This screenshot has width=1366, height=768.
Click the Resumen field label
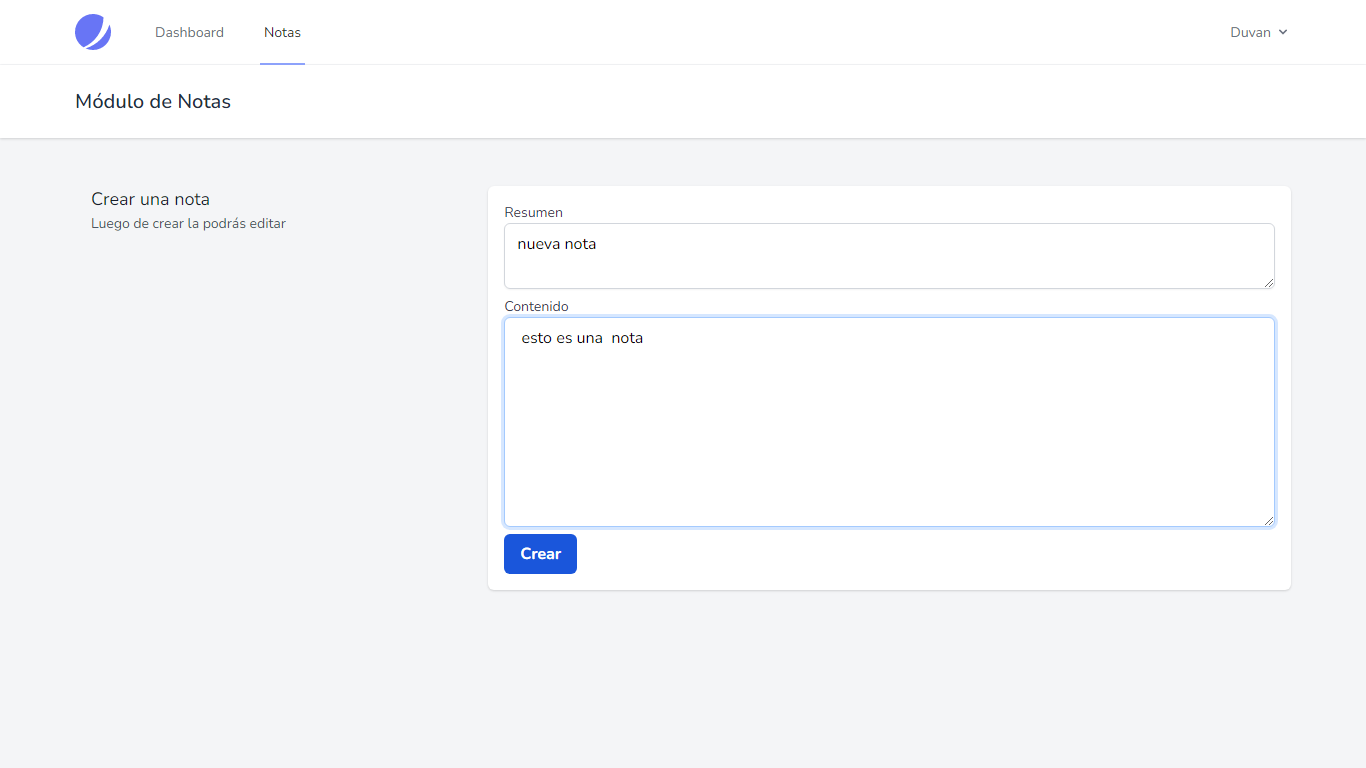pyautogui.click(x=533, y=212)
